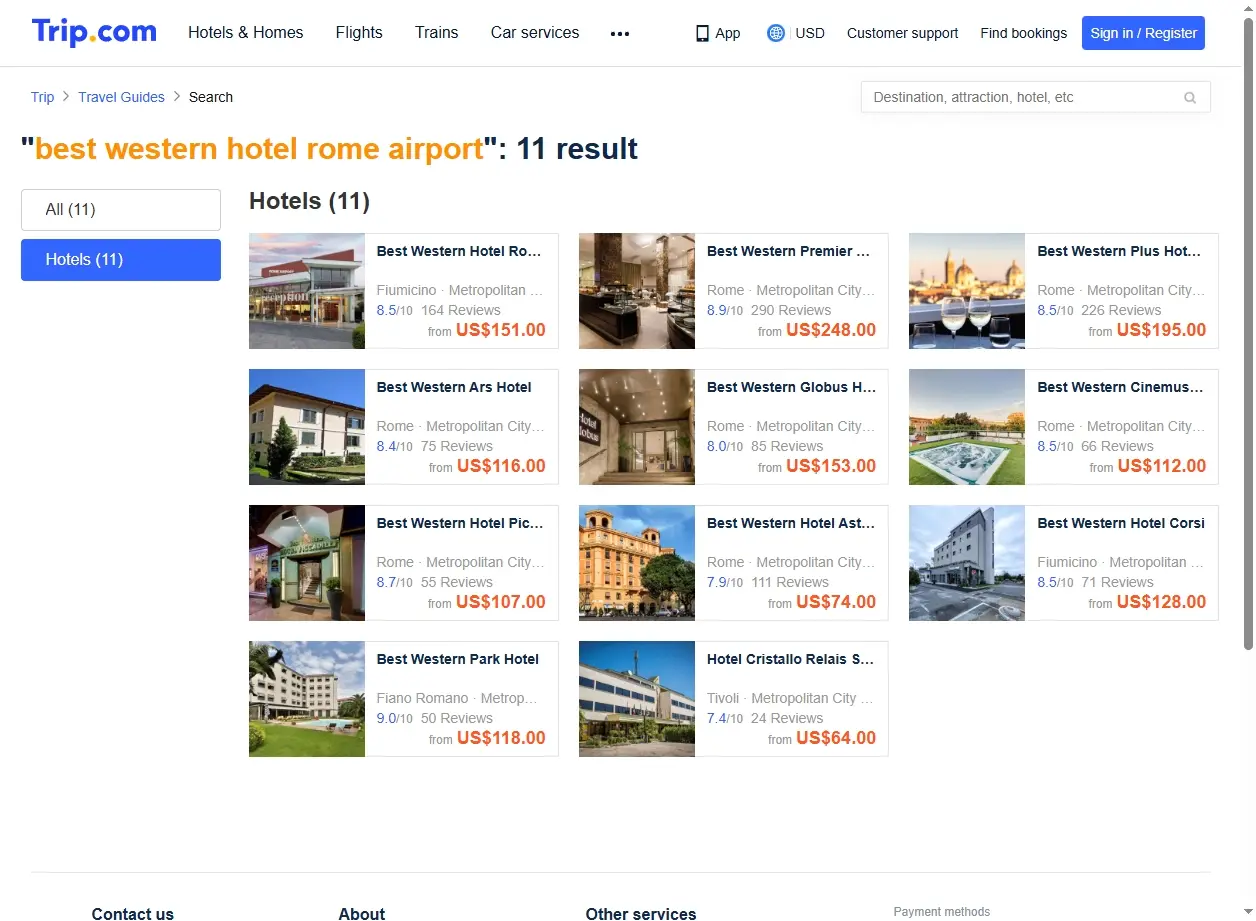This screenshot has width=1256, height=921.
Task: Click 164 Reviews text
Action: pyautogui.click(x=461, y=310)
